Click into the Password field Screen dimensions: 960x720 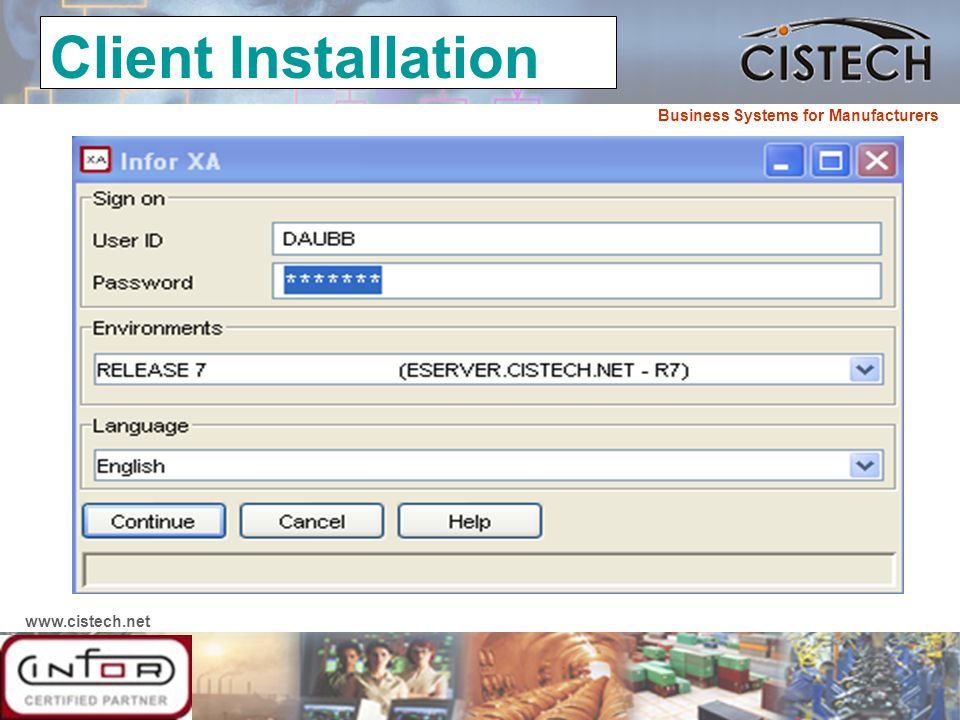point(576,280)
